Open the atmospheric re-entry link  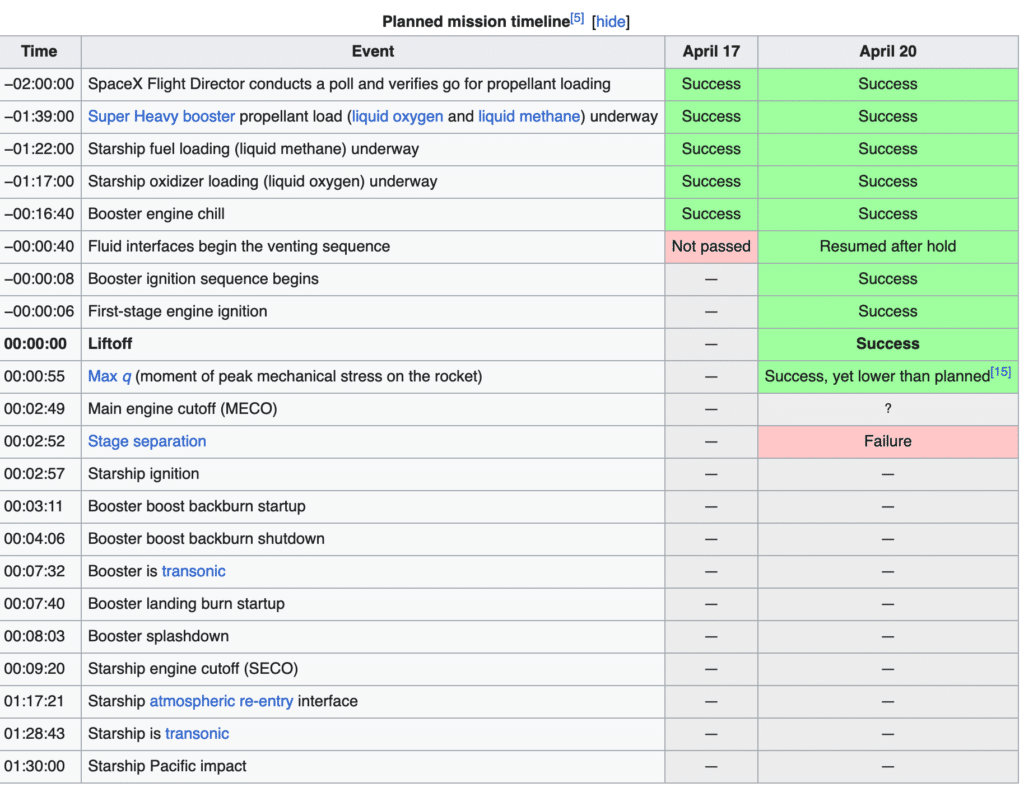click(x=221, y=701)
